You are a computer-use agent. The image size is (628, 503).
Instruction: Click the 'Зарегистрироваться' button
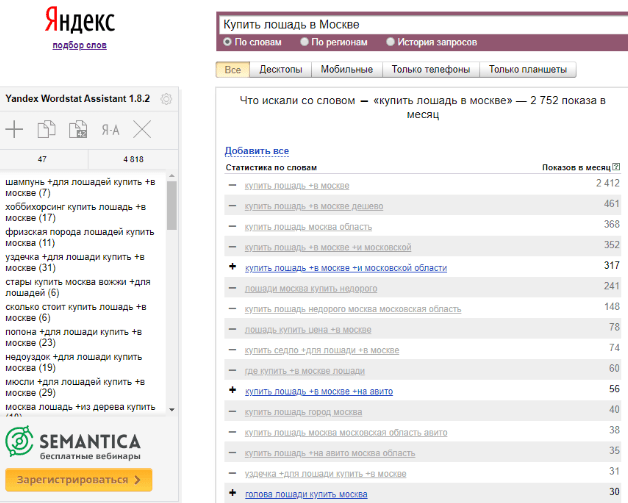pos(79,479)
